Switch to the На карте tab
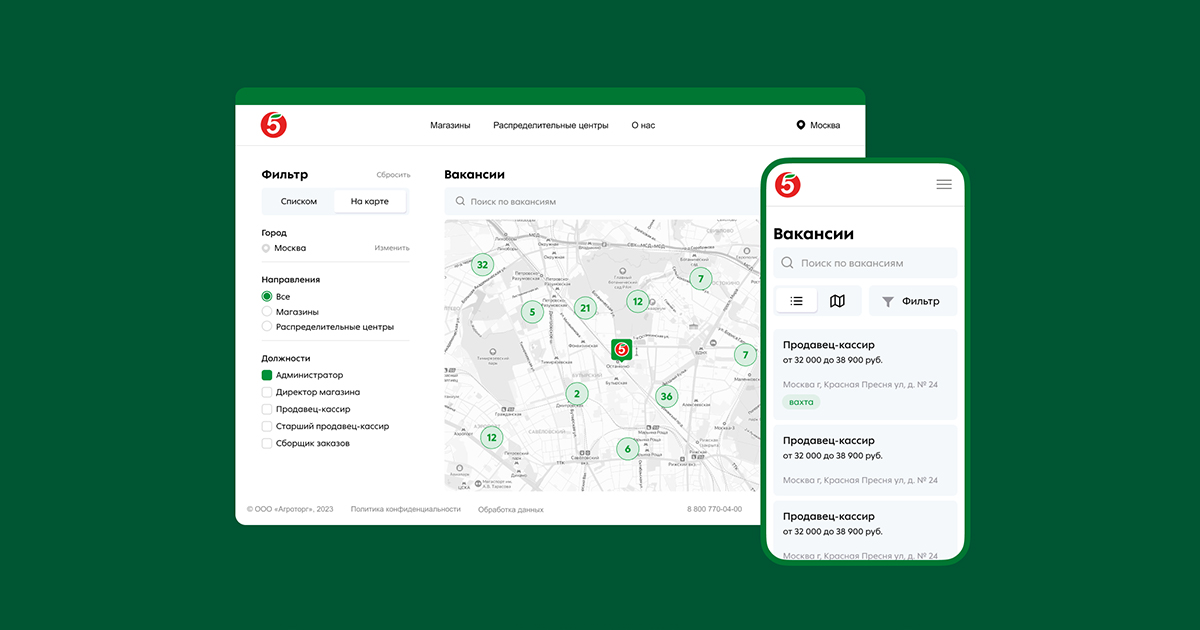 [370, 201]
